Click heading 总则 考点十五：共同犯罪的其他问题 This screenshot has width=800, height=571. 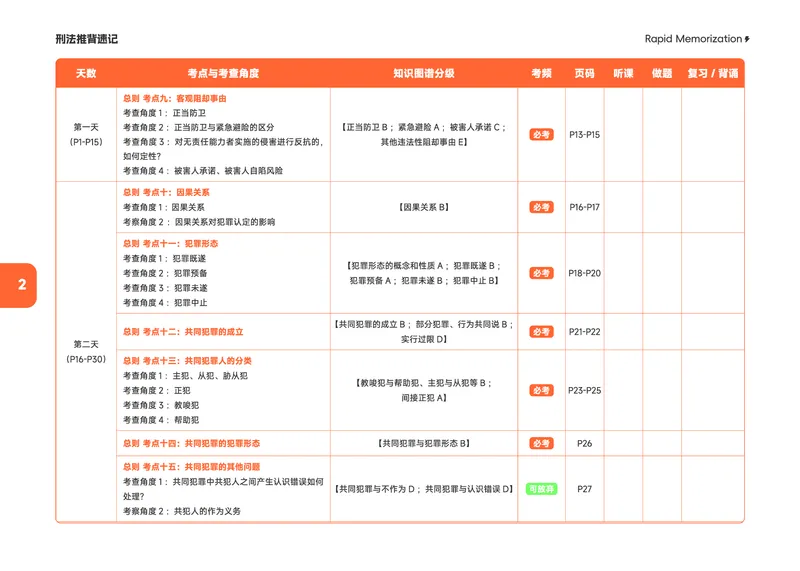tap(191, 466)
